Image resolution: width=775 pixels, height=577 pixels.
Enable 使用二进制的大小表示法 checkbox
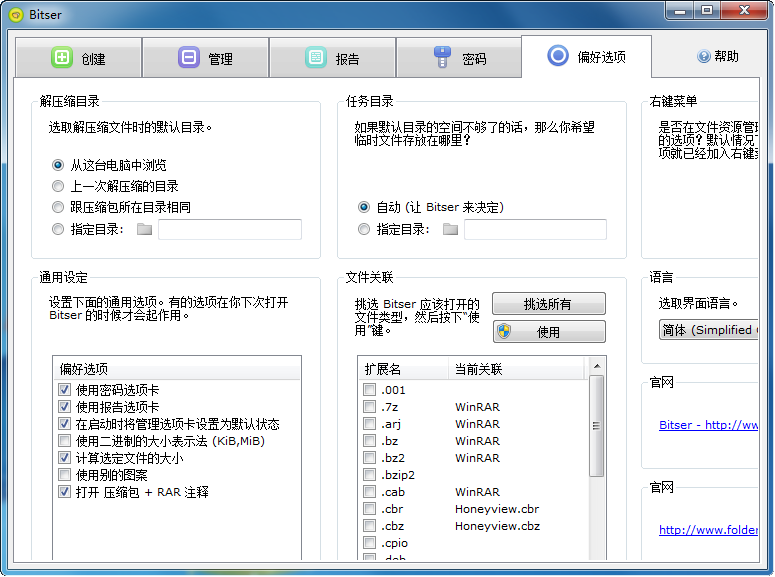point(65,441)
